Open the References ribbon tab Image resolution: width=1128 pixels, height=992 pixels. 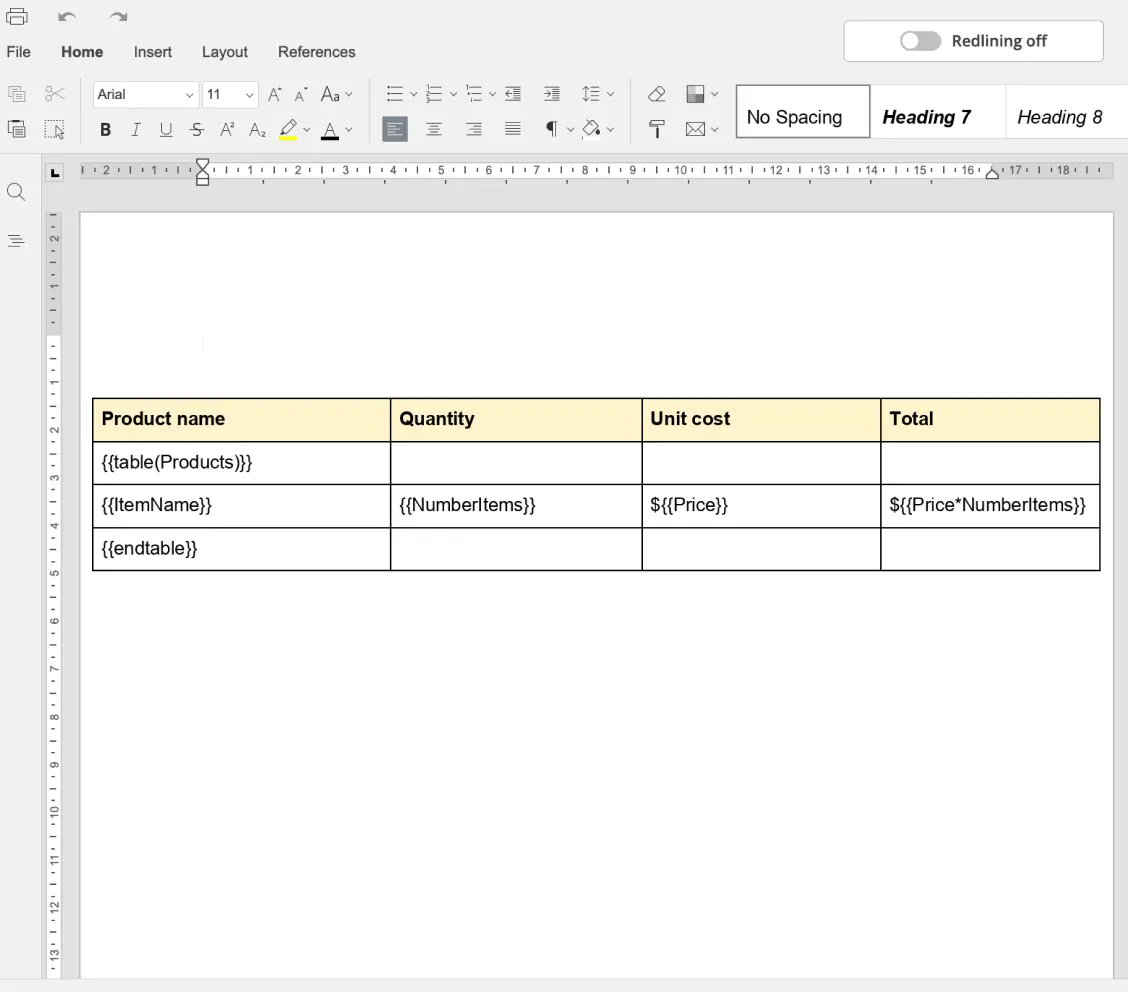[x=316, y=52]
